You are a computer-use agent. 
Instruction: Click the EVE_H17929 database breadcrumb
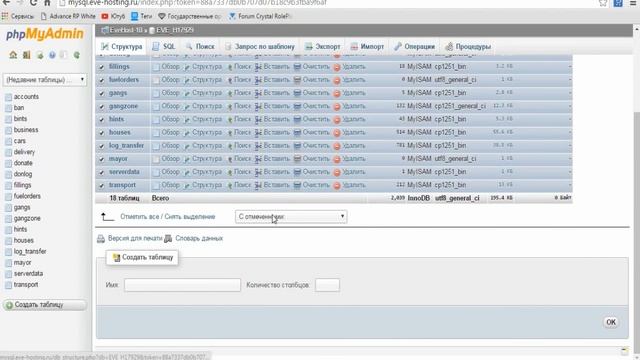pyautogui.click(x=174, y=30)
